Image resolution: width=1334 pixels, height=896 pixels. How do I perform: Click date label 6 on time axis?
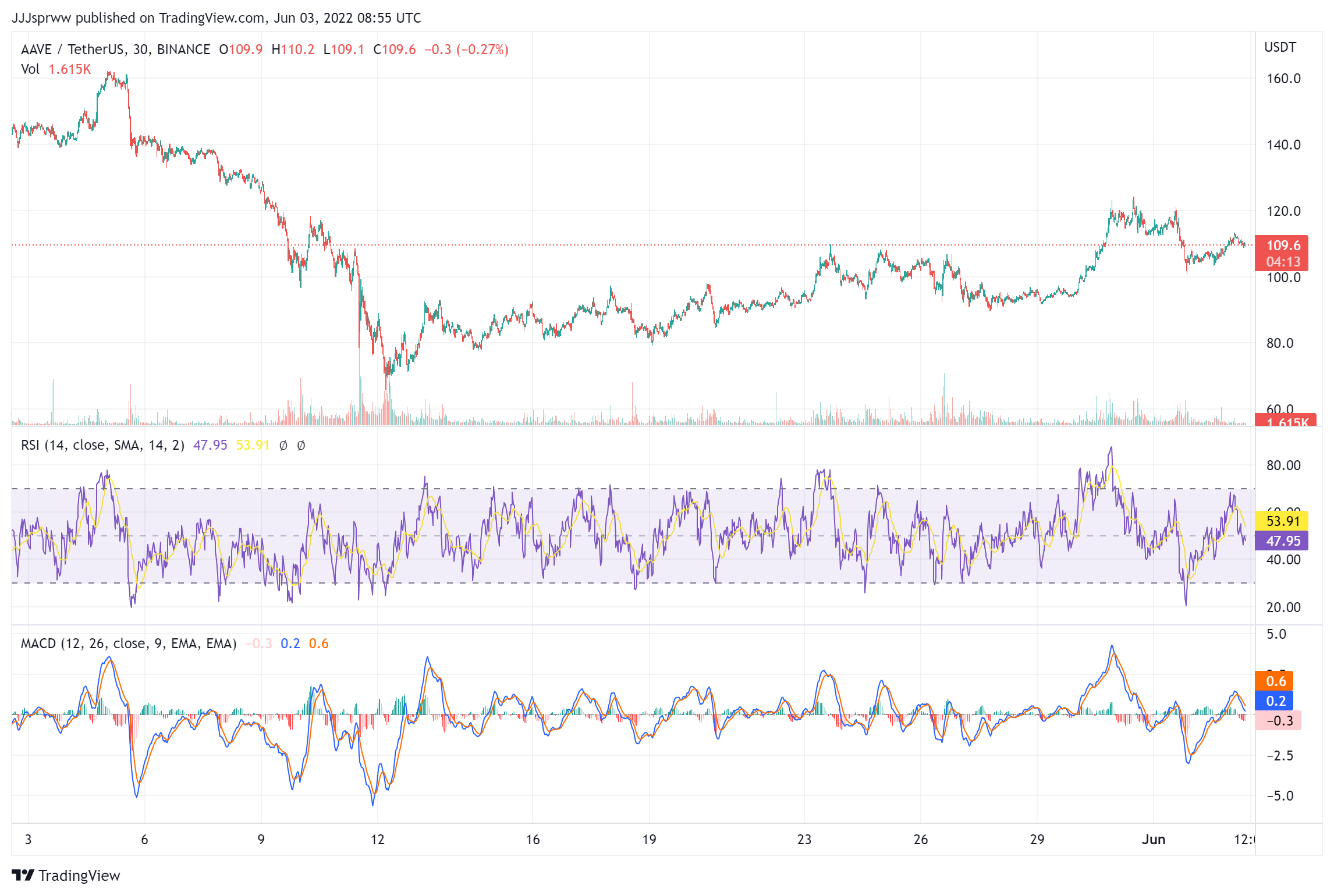coord(144,840)
